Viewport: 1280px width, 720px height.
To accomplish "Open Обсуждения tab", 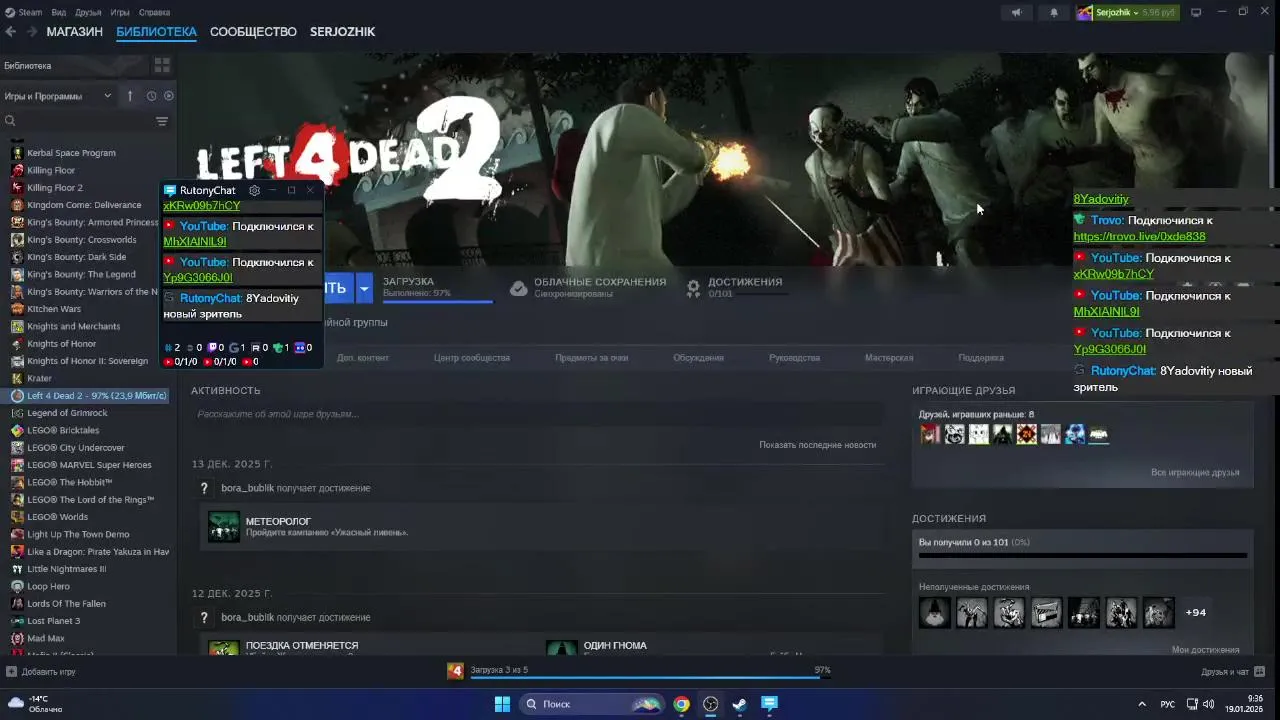I will (x=698, y=358).
